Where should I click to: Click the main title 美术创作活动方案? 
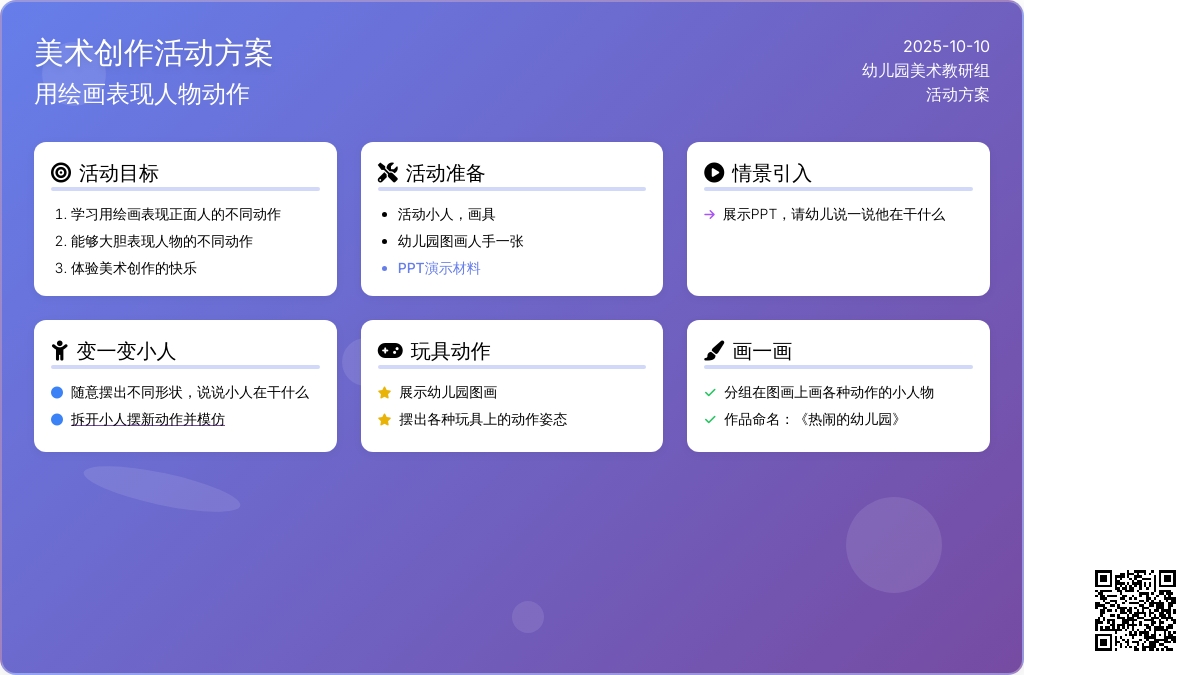pyautogui.click(x=153, y=53)
